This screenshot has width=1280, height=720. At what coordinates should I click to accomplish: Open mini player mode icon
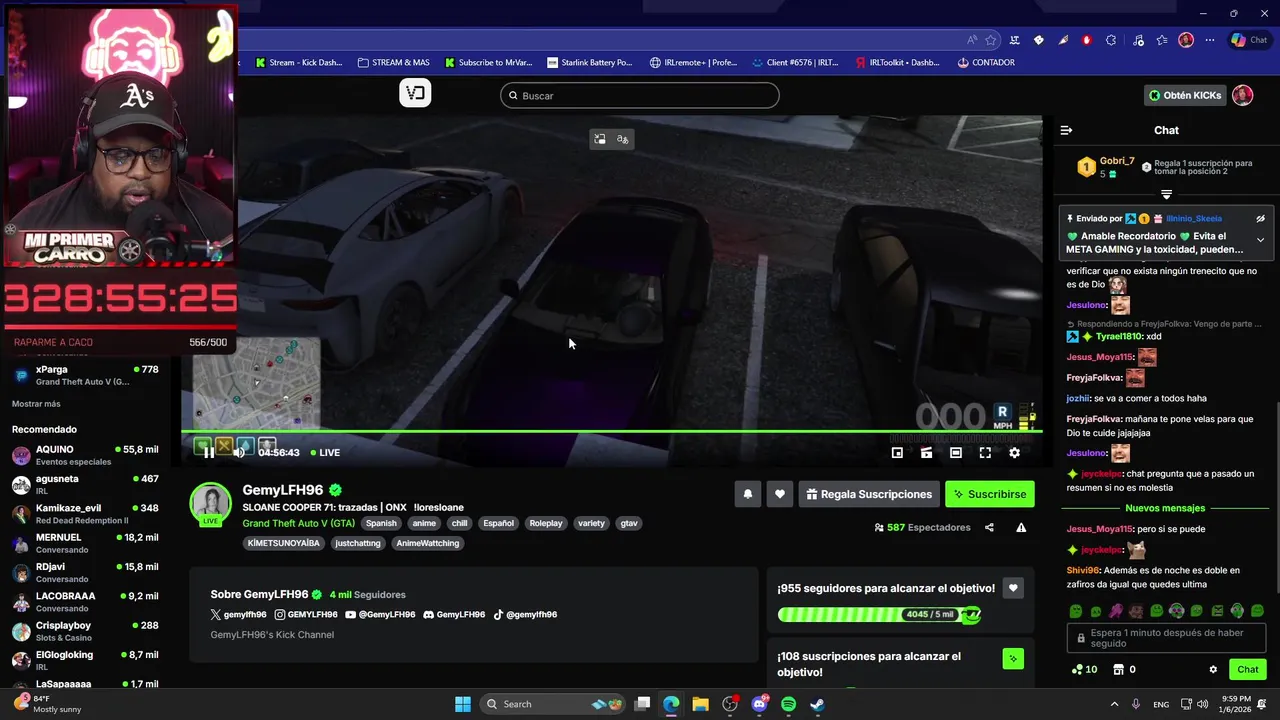point(897,453)
